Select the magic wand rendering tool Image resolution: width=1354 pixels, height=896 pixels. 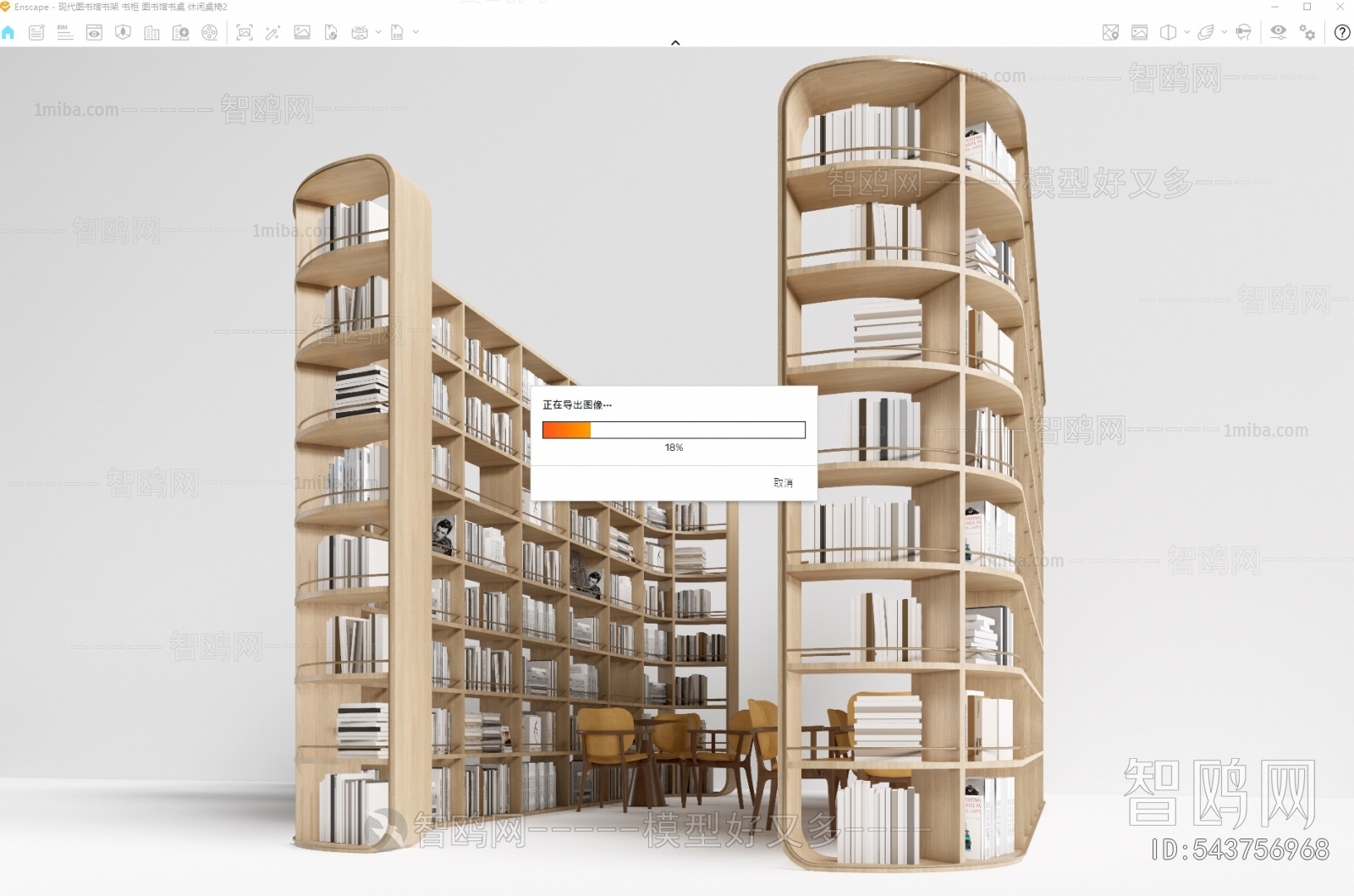coord(273,33)
